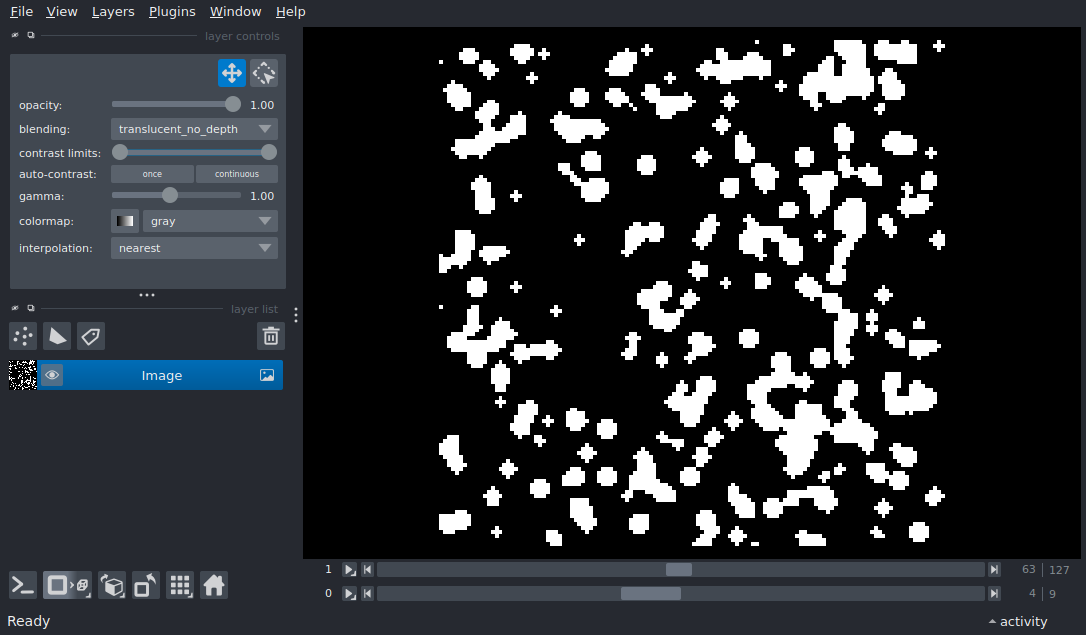Click auto-contrast once button
Viewport: 1086px width, 635px height.
coord(152,174)
